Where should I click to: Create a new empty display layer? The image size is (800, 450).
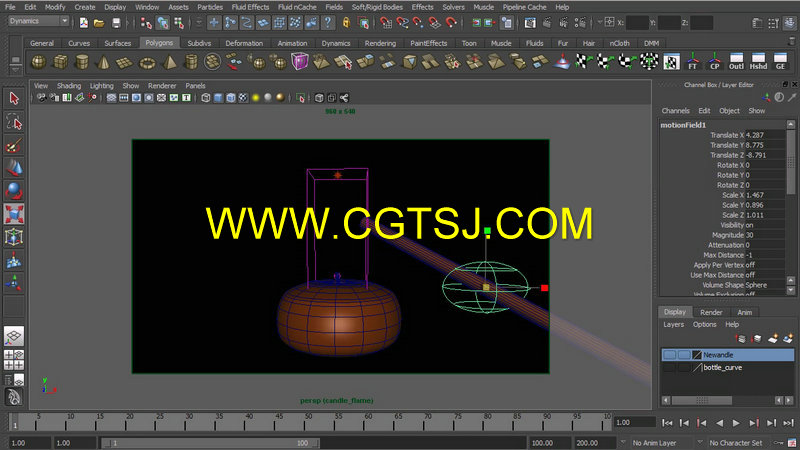pyautogui.click(x=773, y=338)
